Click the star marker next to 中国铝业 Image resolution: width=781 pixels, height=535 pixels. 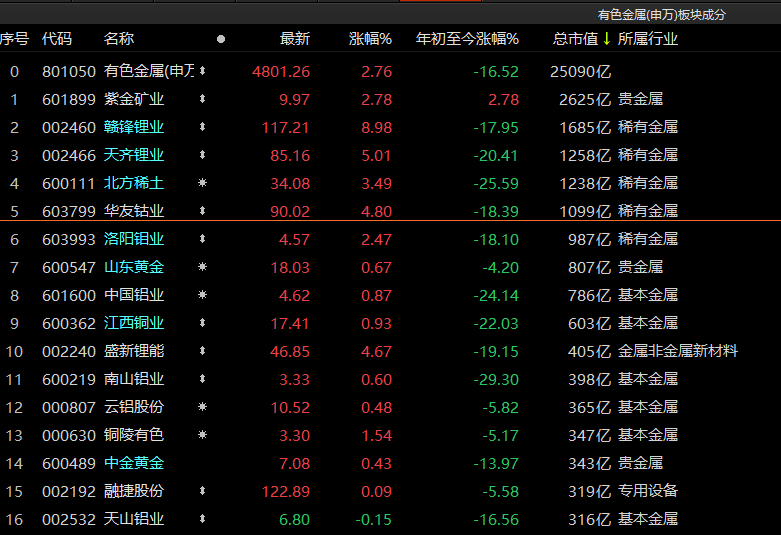pyautogui.click(x=202, y=295)
